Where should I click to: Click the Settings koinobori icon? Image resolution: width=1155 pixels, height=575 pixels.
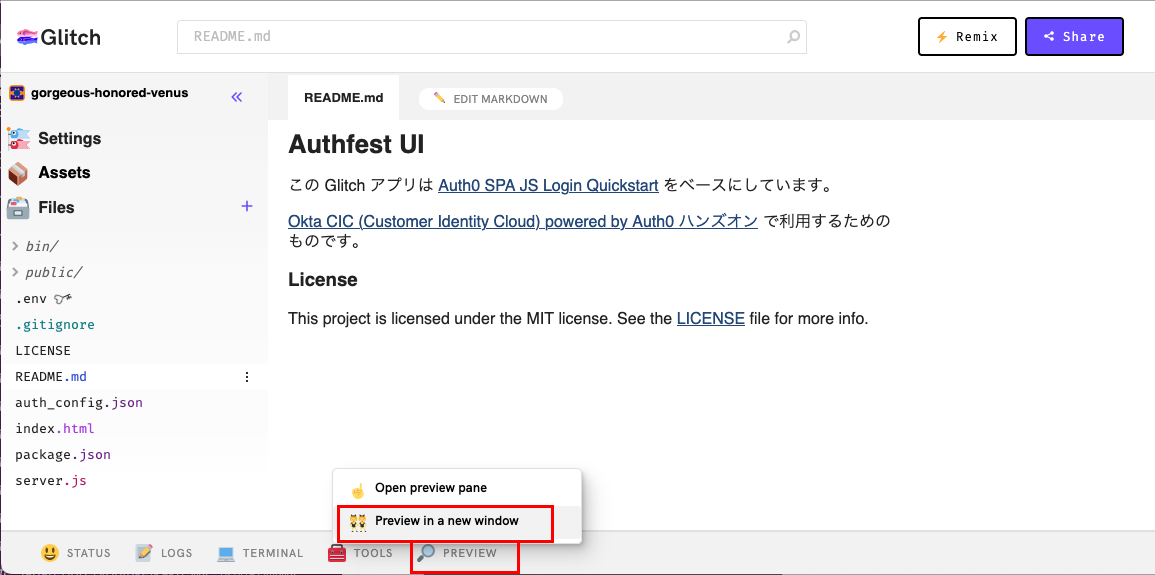click(x=18, y=138)
